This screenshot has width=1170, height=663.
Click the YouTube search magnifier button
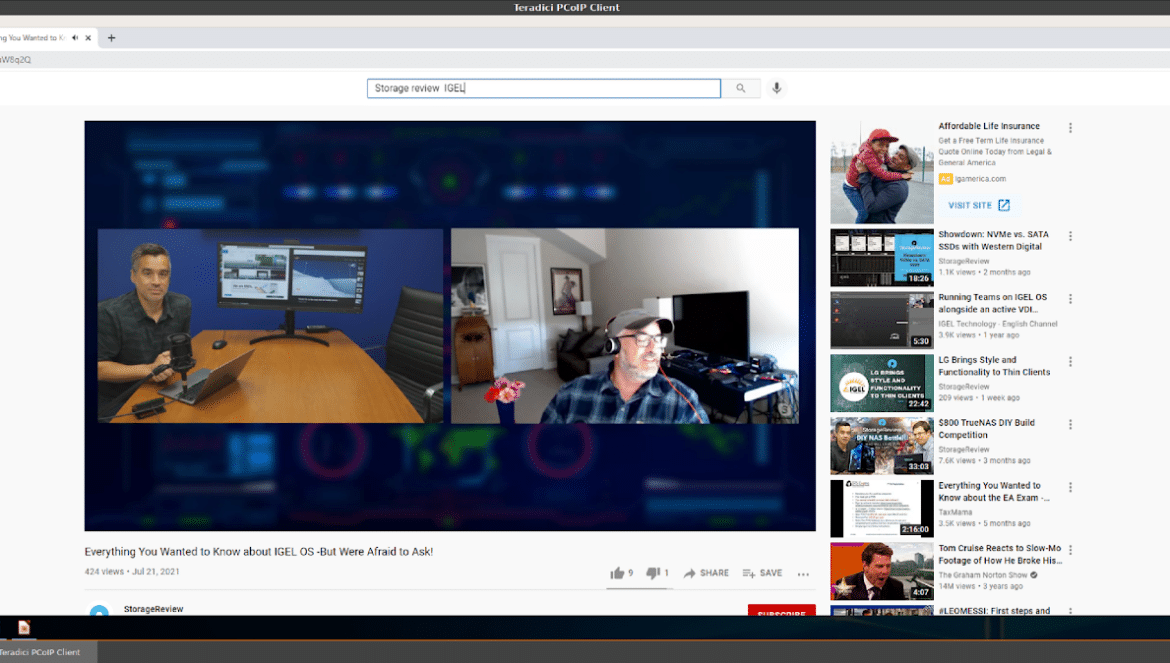[740, 88]
